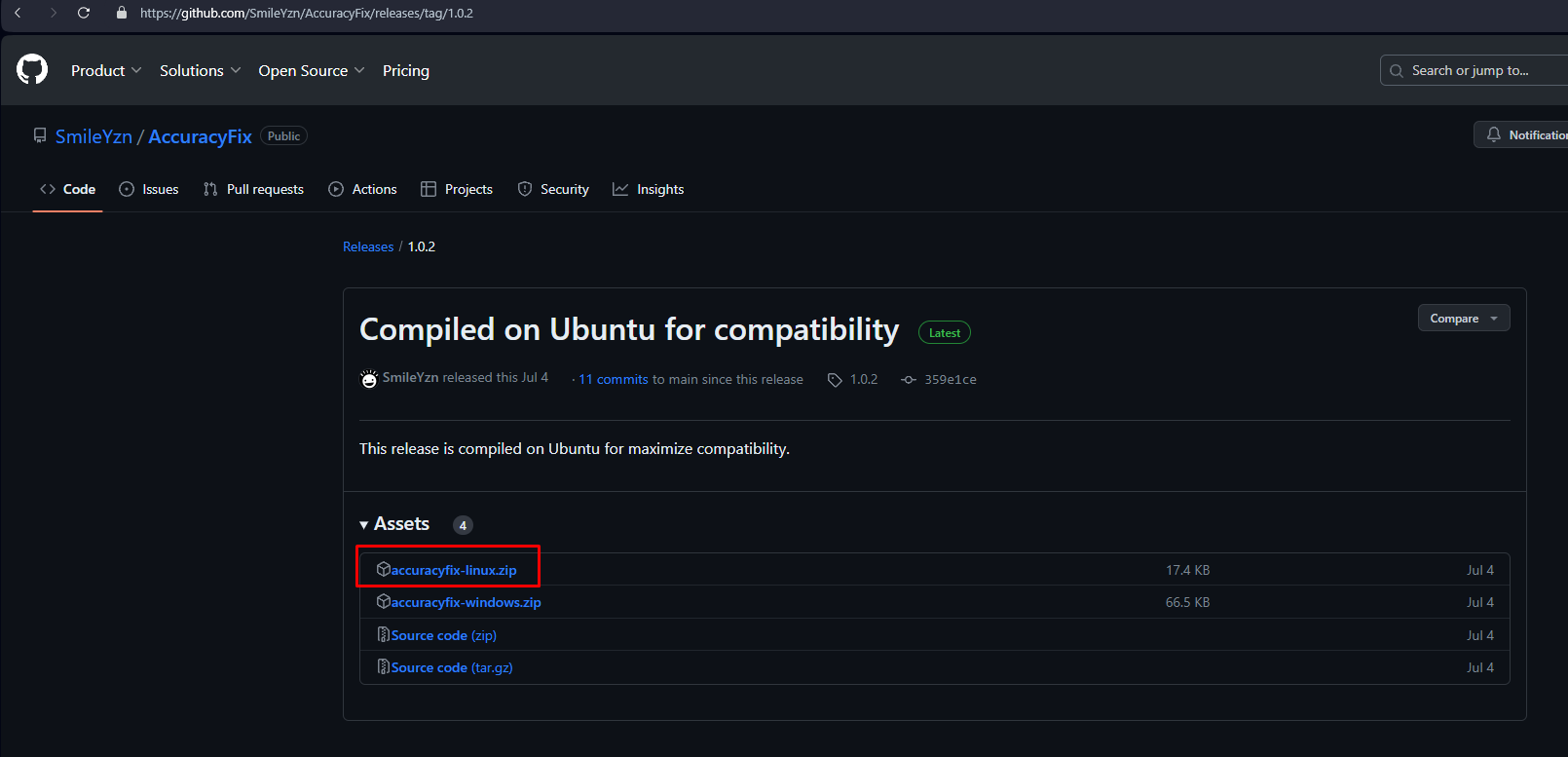1568x757 pixels.
Task: Click the browser address bar URL
Action: pyautogui.click(x=307, y=13)
